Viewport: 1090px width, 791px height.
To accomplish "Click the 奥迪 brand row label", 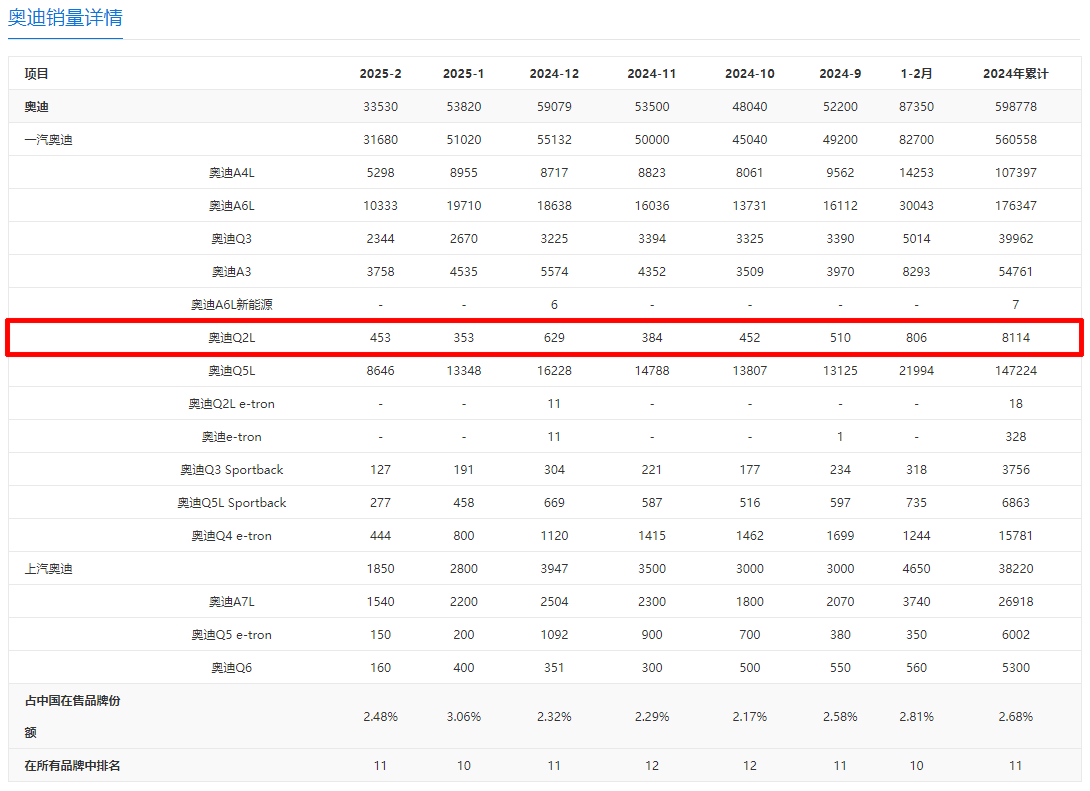I will point(36,106).
